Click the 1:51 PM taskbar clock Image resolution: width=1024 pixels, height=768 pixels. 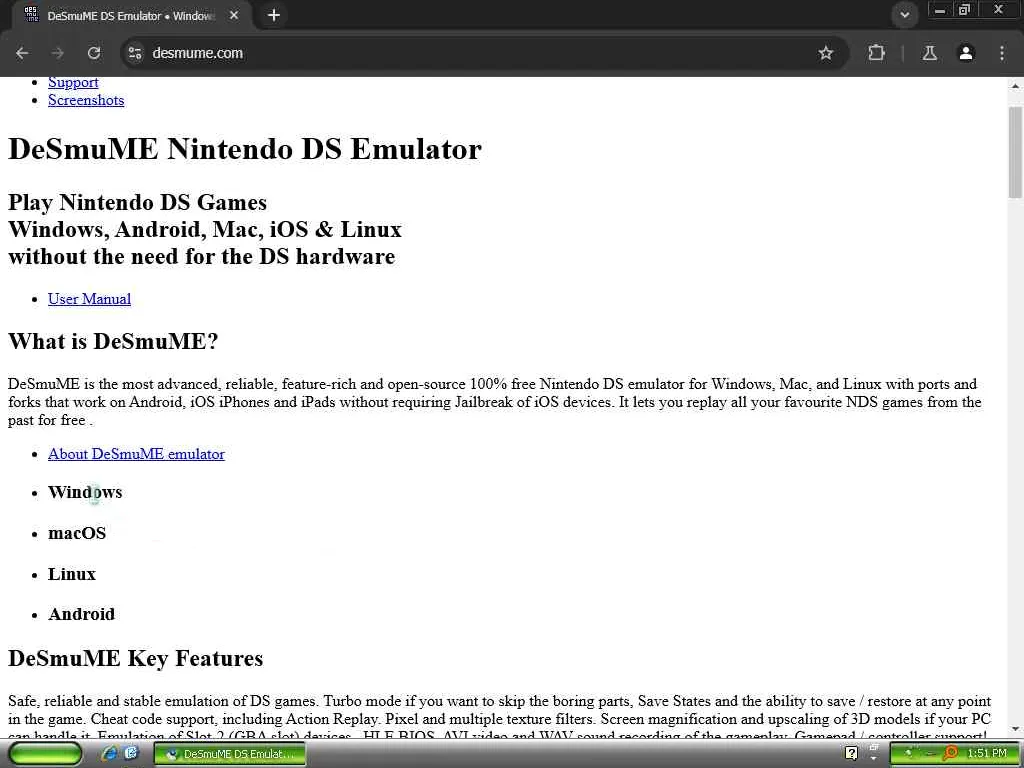(x=987, y=754)
